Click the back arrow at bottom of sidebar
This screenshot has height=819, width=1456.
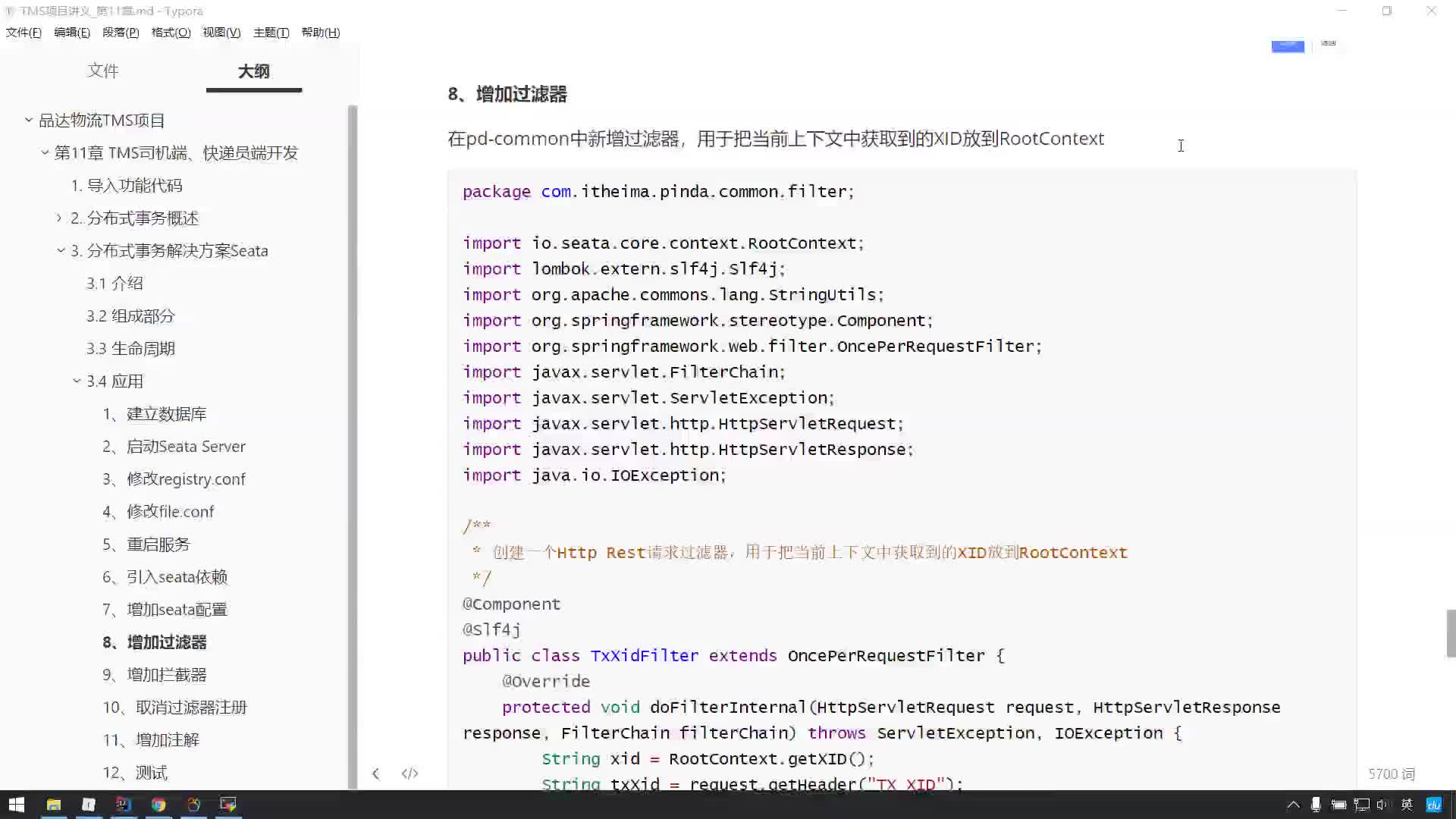pos(376,773)
